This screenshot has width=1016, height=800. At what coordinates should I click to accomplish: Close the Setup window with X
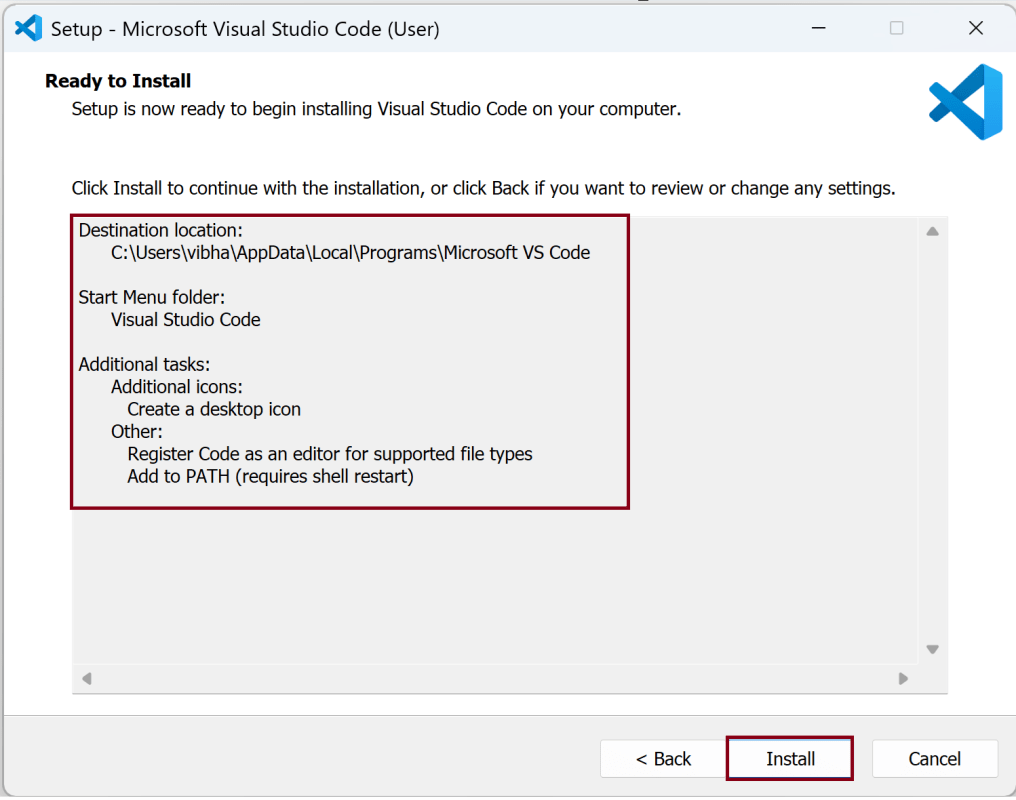976,28
